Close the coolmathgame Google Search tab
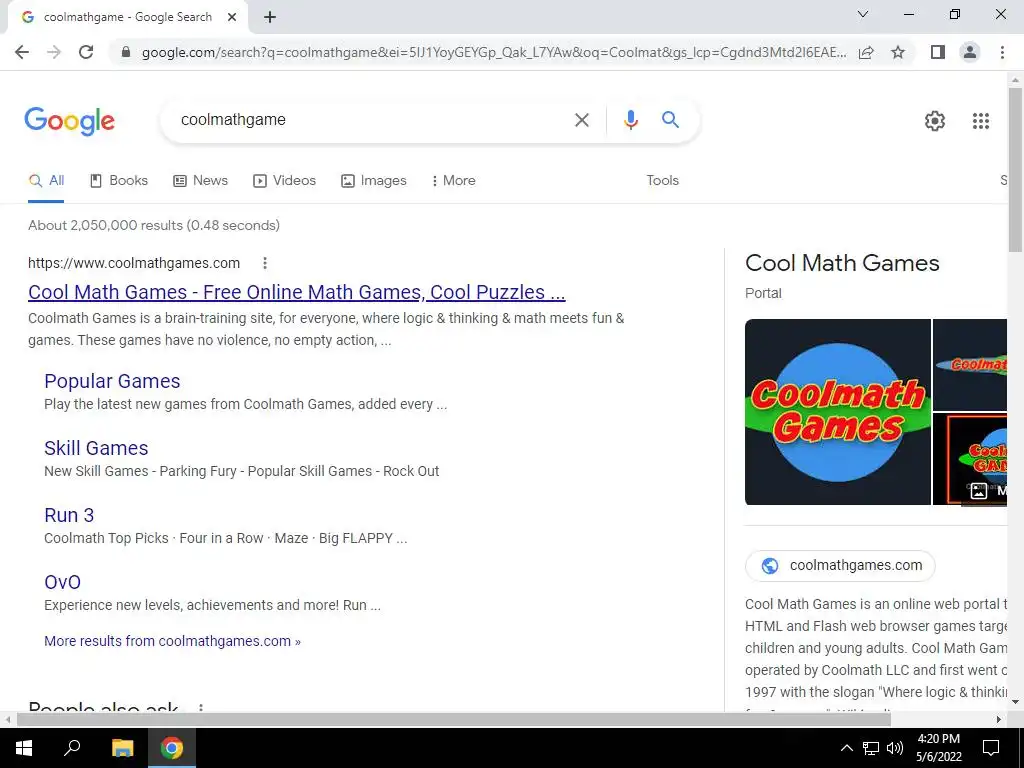Screen dimensions: 1024x768 (232, 18)
